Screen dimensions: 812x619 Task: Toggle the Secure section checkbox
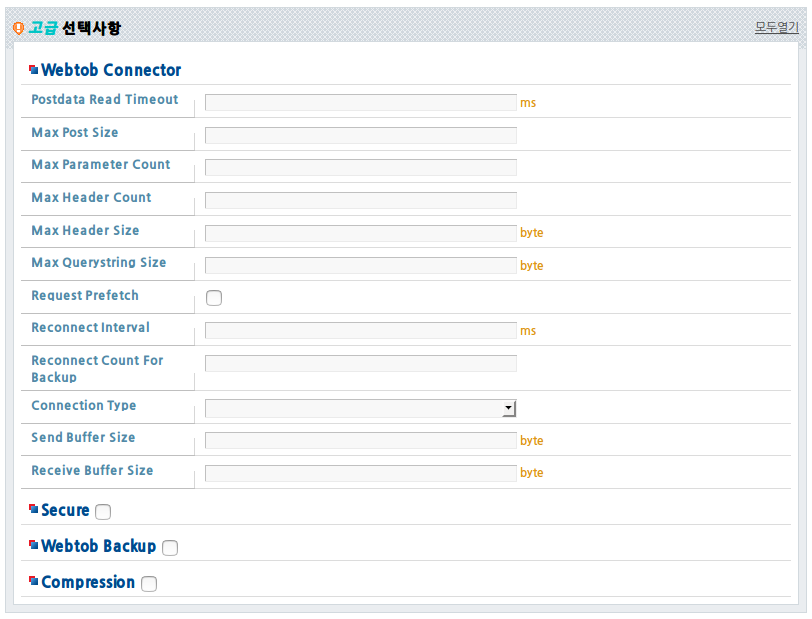coord(103,512)
